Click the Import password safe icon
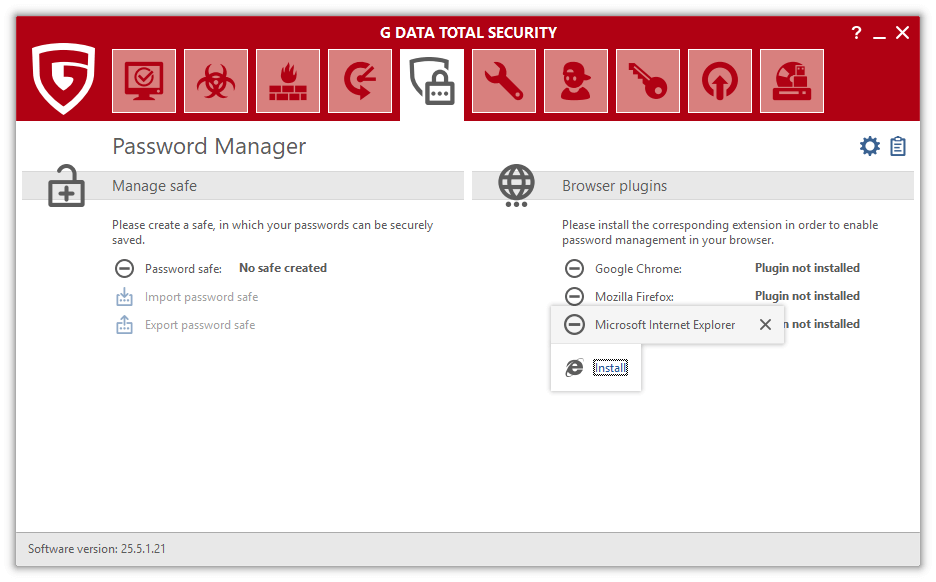Viewport: 936px width, 582px height. [x=124, y=297]
